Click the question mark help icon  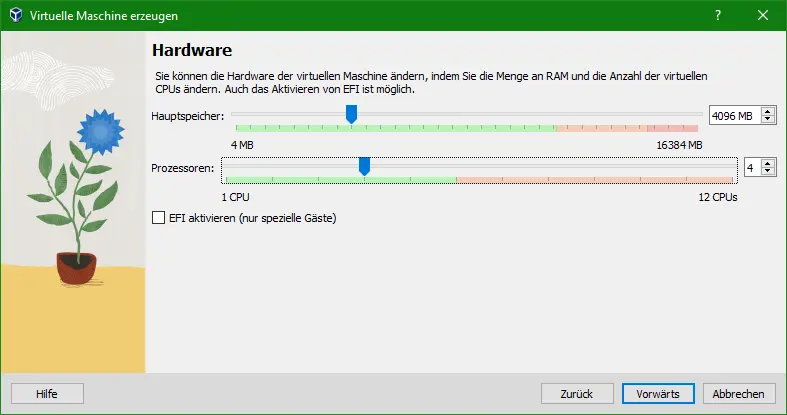[x=718, y=15]
